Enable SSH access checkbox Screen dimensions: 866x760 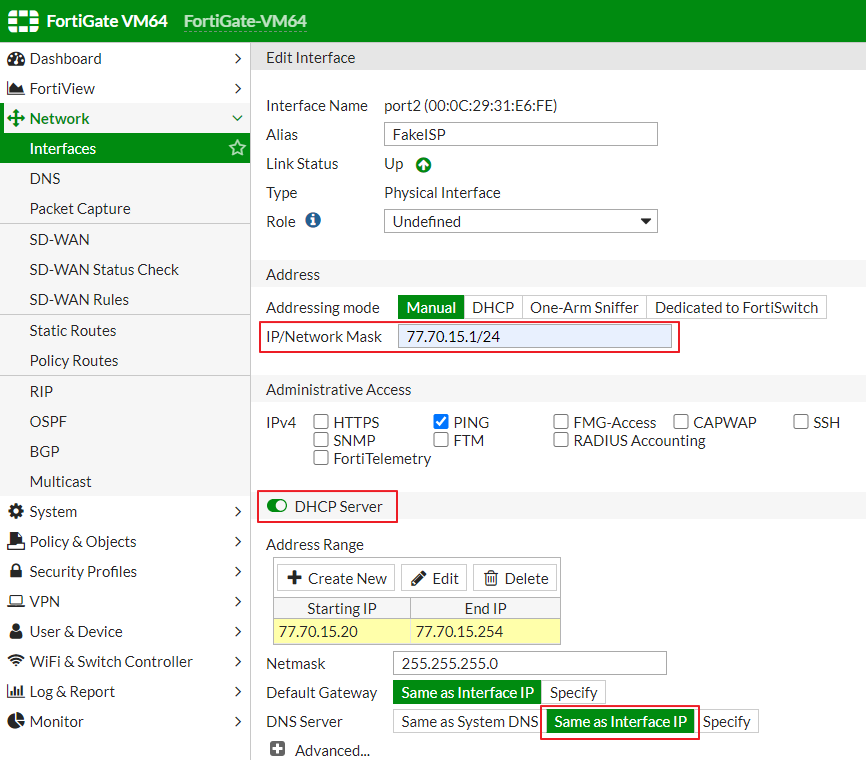pyautogui.click(x=800, y=422)
